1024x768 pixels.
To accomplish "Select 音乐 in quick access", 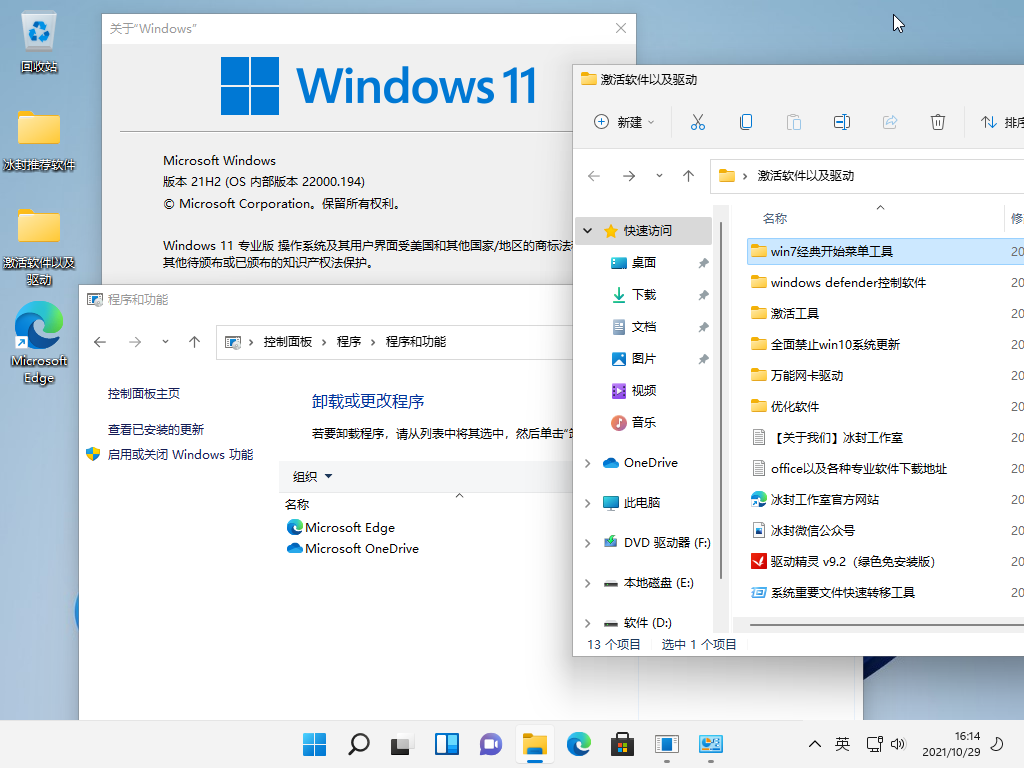I will [x=644, y=423].
